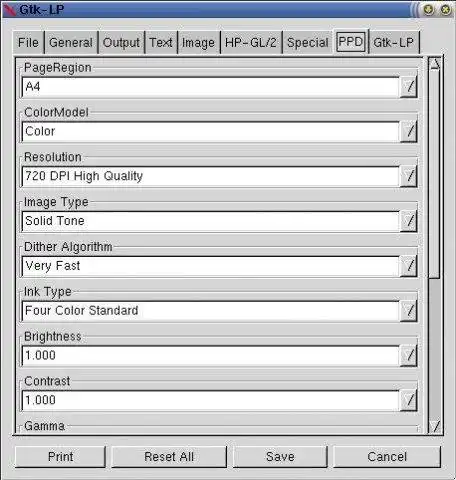Image resolution: width=456 pixels, height=480 pixels.
Task: Click the Dither Algorithm field Very Fast
Action: pos(210,266)
